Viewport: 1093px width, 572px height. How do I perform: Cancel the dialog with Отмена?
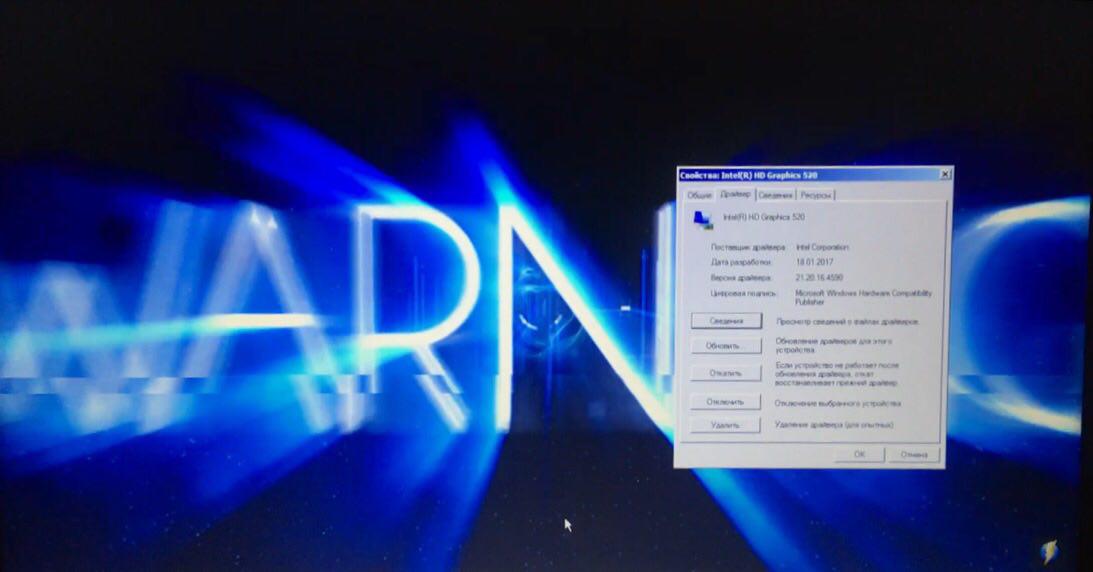(914, 454)
